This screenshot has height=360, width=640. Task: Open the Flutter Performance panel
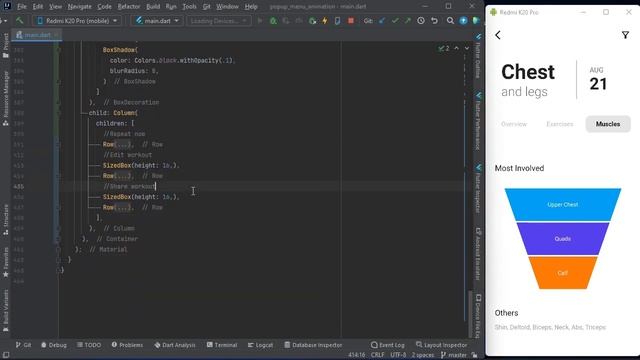(x=478, y=121)
